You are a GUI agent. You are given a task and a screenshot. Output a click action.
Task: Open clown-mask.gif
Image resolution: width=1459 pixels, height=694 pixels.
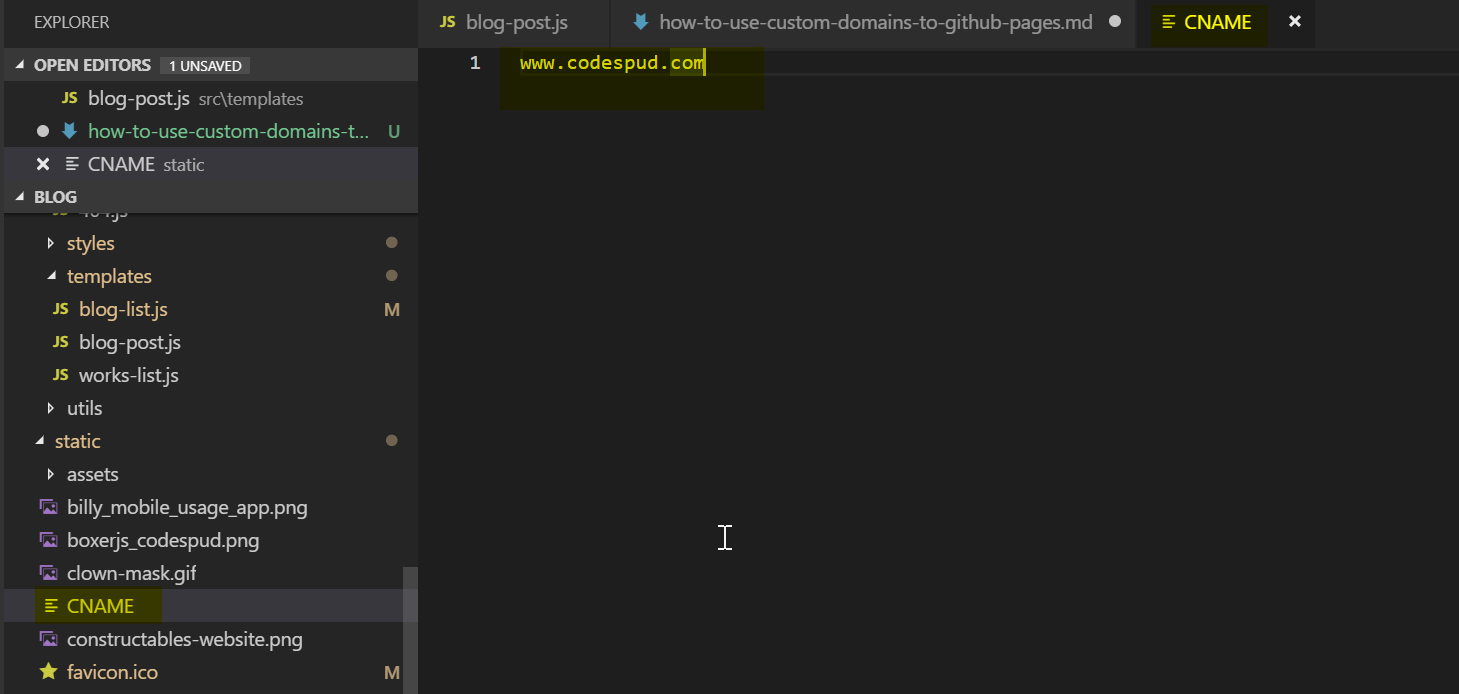132,573
